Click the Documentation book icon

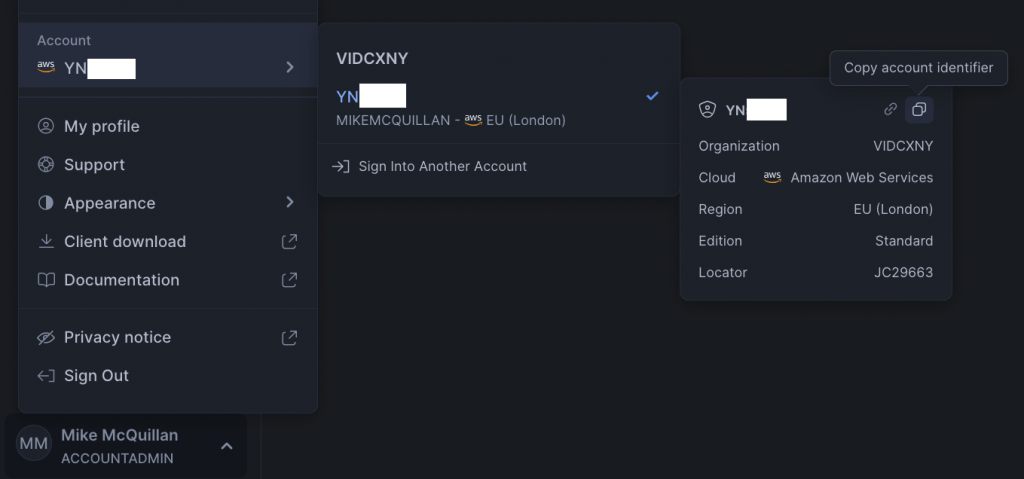coord(46,280)
